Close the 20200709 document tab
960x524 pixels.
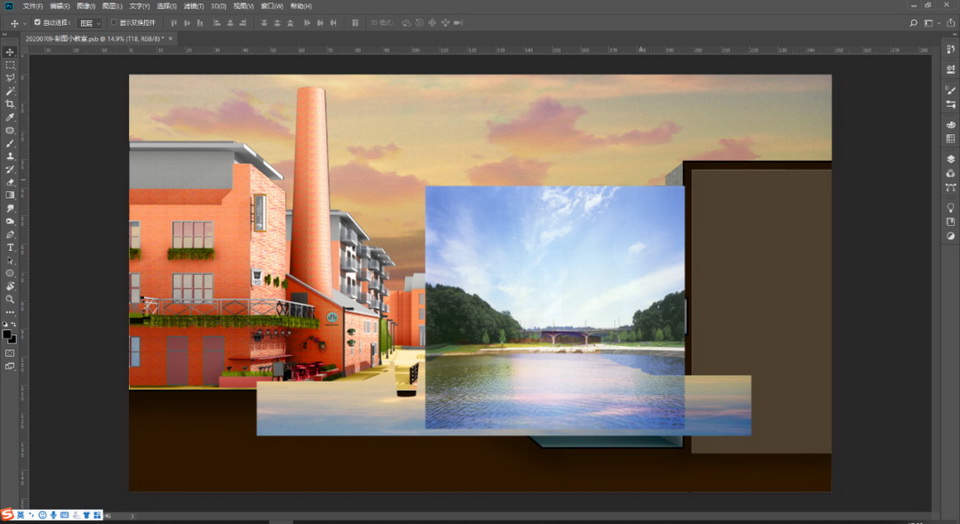170,39
